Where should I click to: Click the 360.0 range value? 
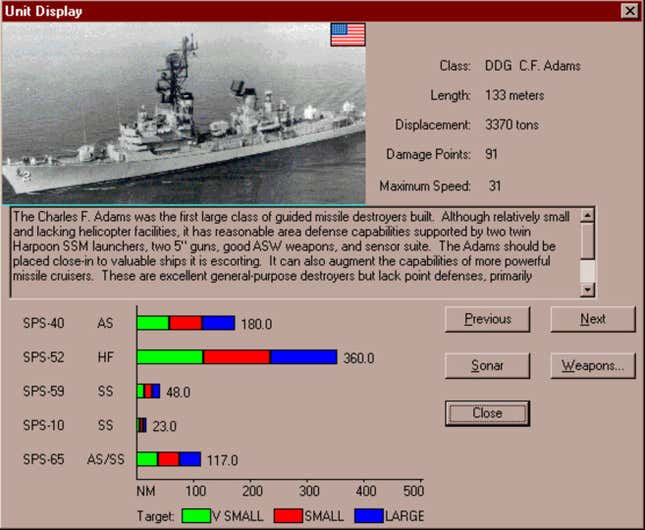(x=359, y=358)
